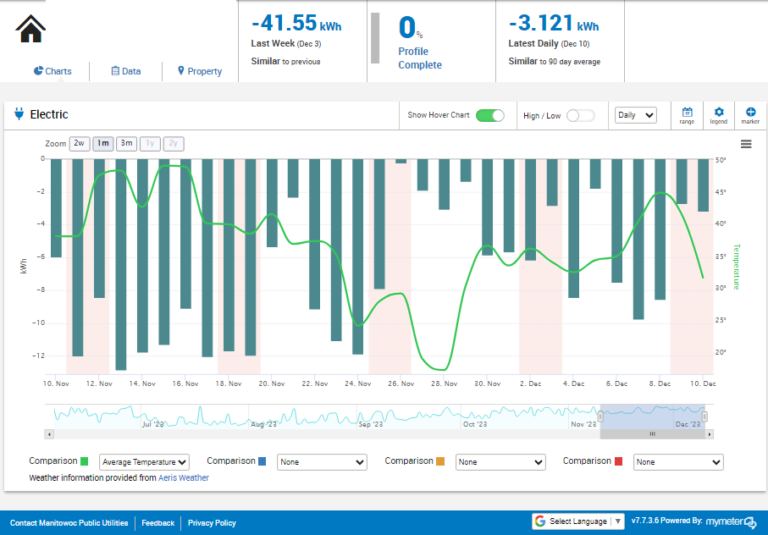Open the legend gear icon
This screenshot has width=768, height=535.
pyautogui.click(x=718, y=114)
